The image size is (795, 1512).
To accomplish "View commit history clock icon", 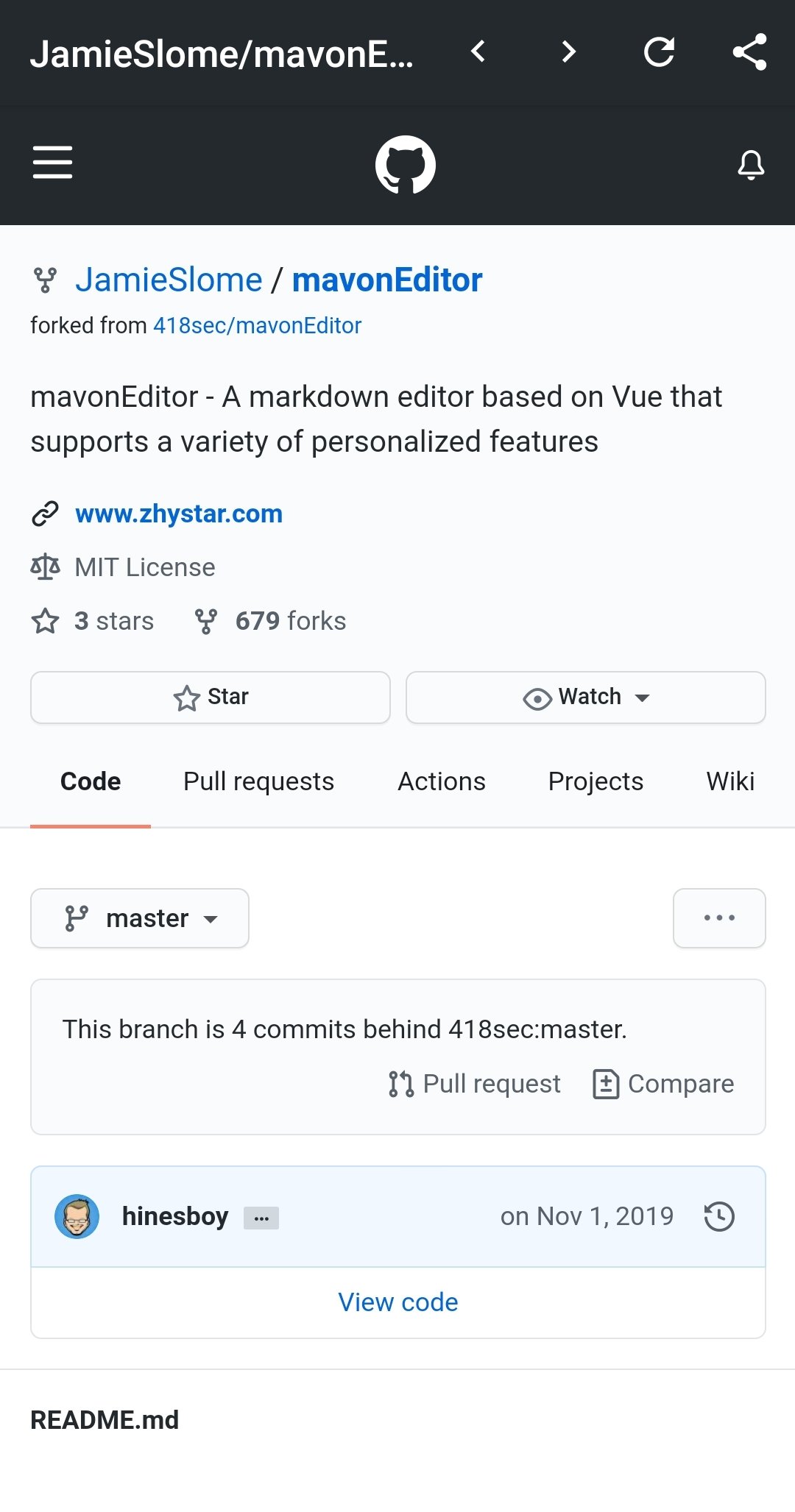I will pos(719,1216).
